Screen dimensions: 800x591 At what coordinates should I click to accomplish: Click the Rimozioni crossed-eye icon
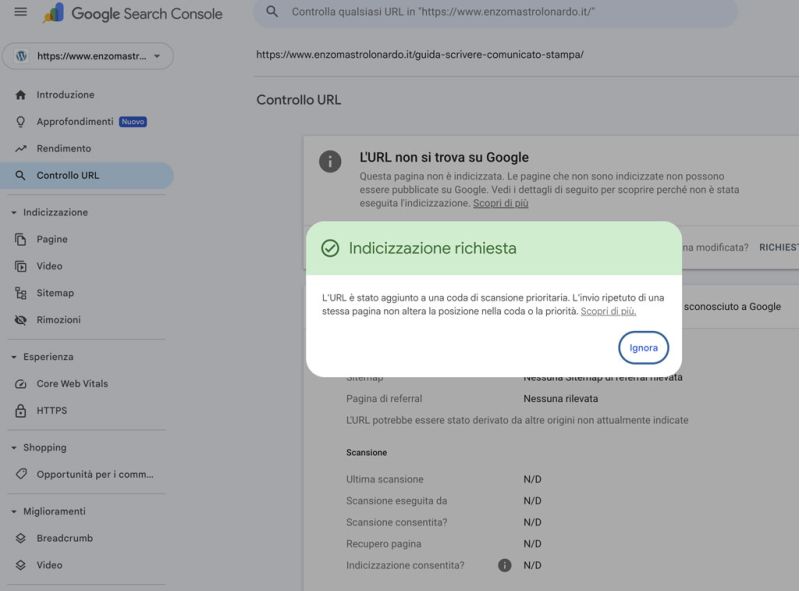click(20, 320)
